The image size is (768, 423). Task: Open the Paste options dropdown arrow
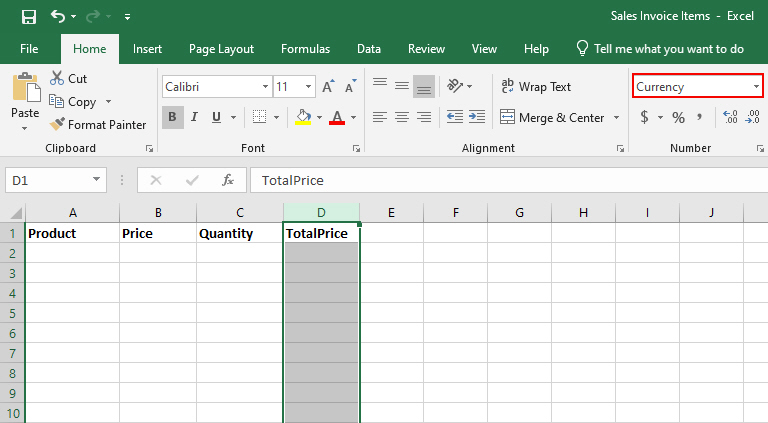pos(24,129)
